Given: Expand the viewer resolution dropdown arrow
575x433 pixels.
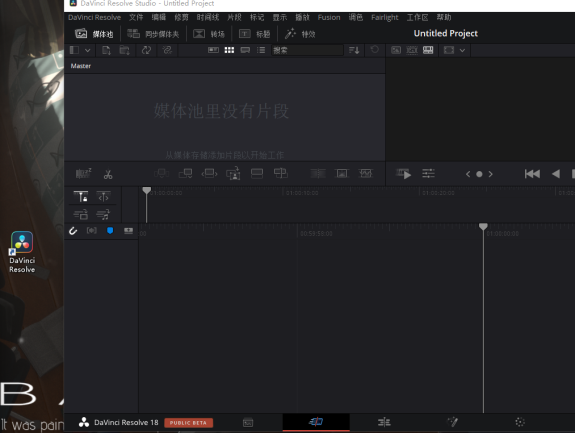Looking at the screenshot, I should coord(462,50).
